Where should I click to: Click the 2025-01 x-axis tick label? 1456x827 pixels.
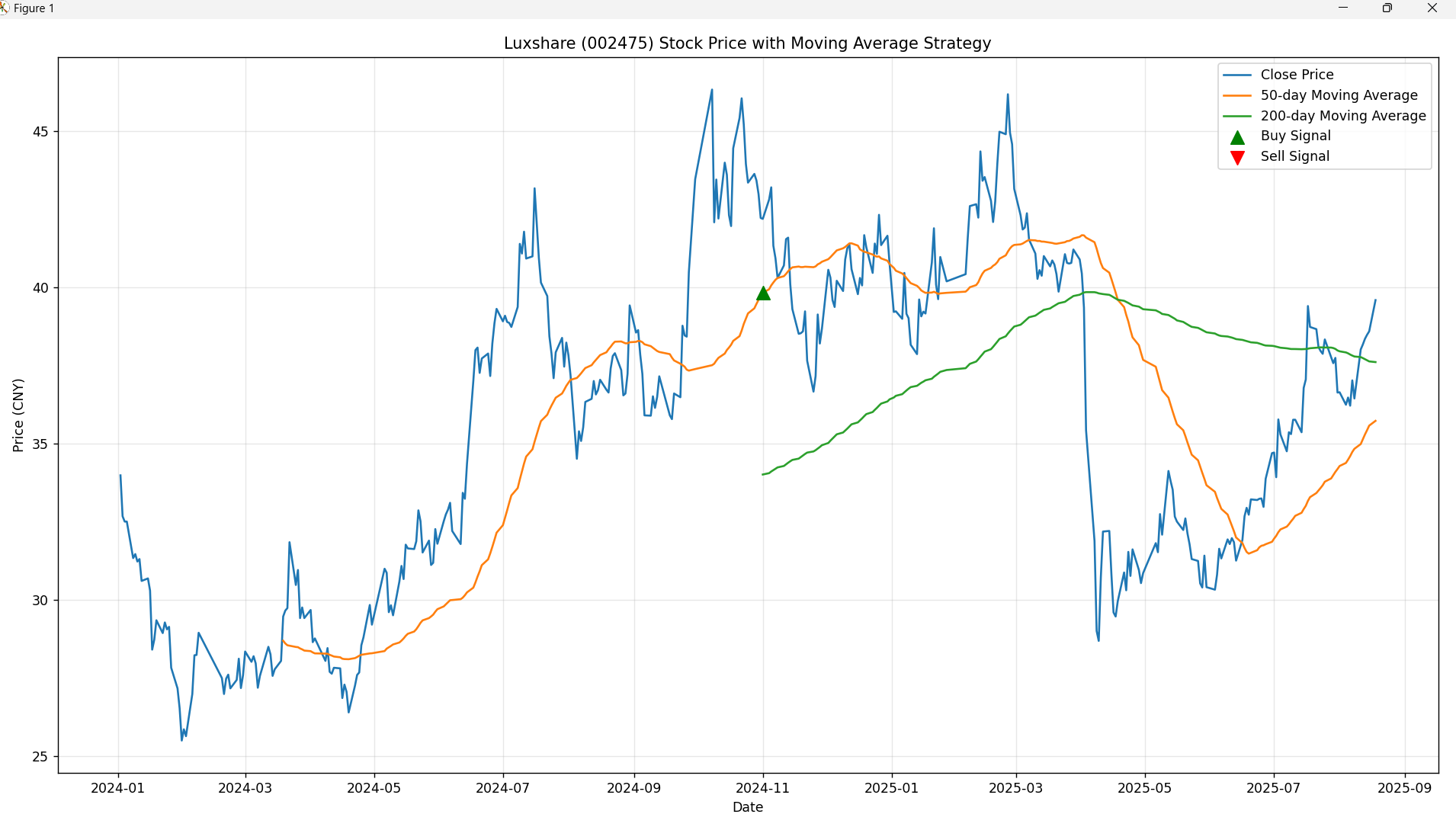[x=891, y=788]
